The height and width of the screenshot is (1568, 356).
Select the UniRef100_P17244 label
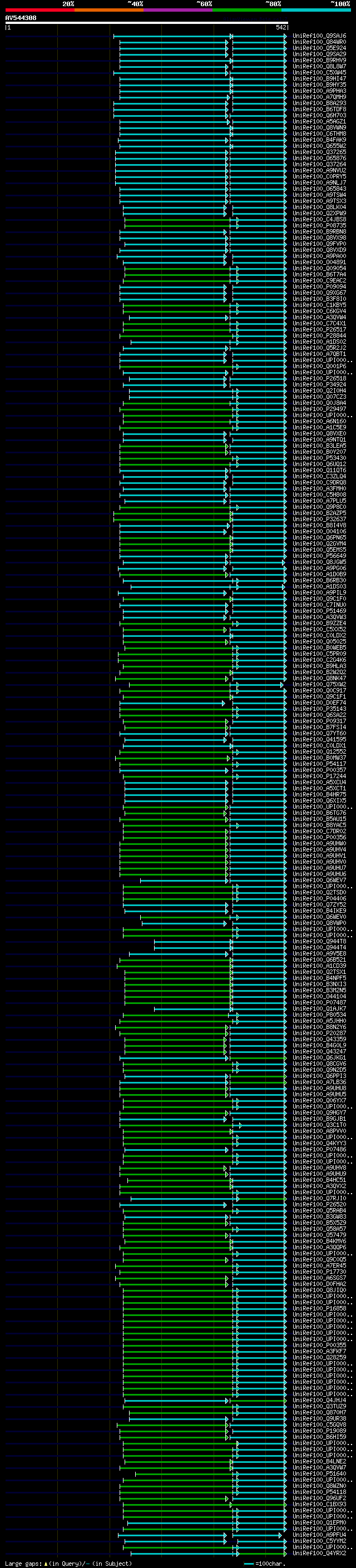click(x=319, y=776)
